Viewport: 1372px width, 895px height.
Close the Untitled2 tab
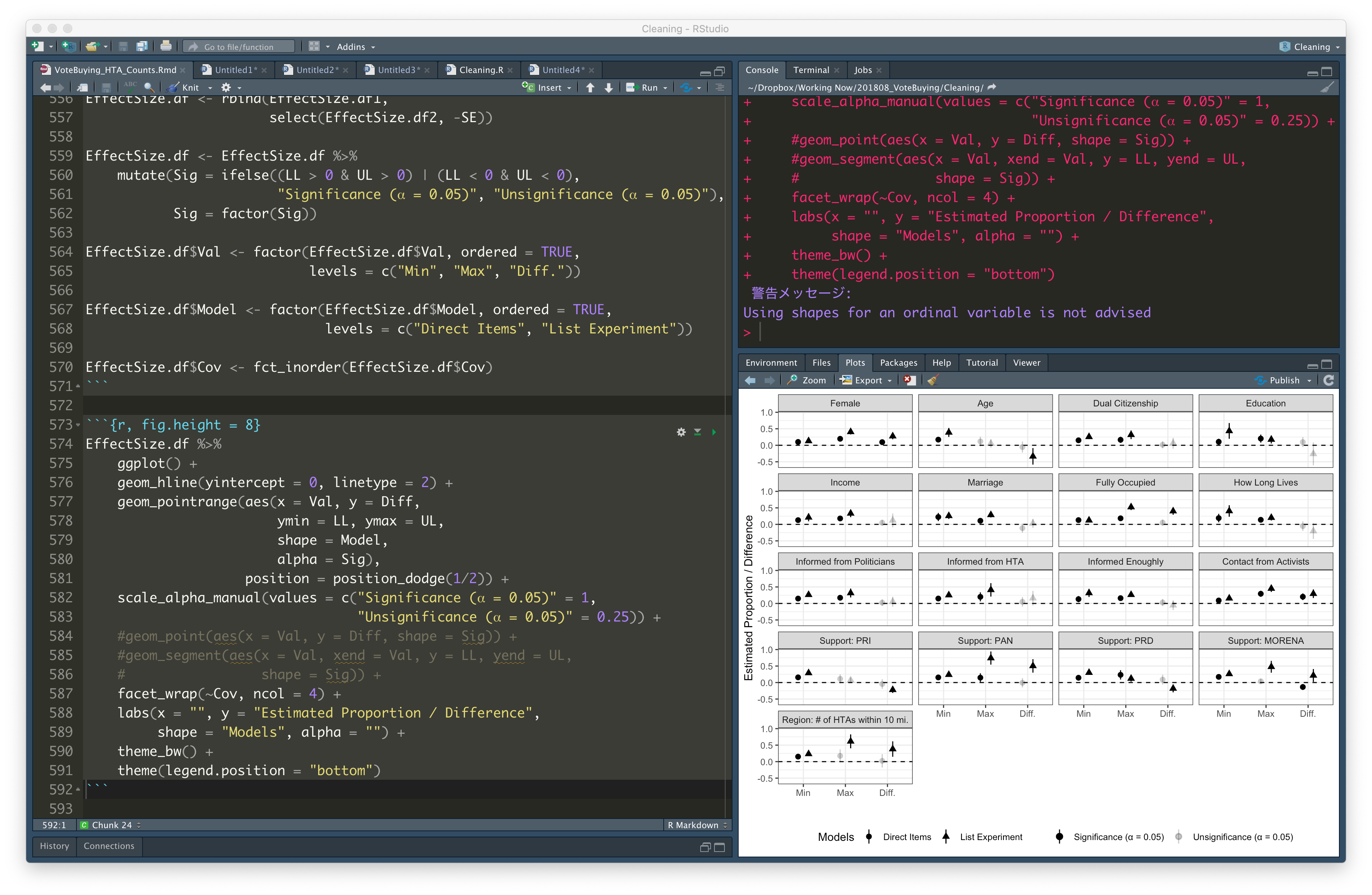(345, 70)
